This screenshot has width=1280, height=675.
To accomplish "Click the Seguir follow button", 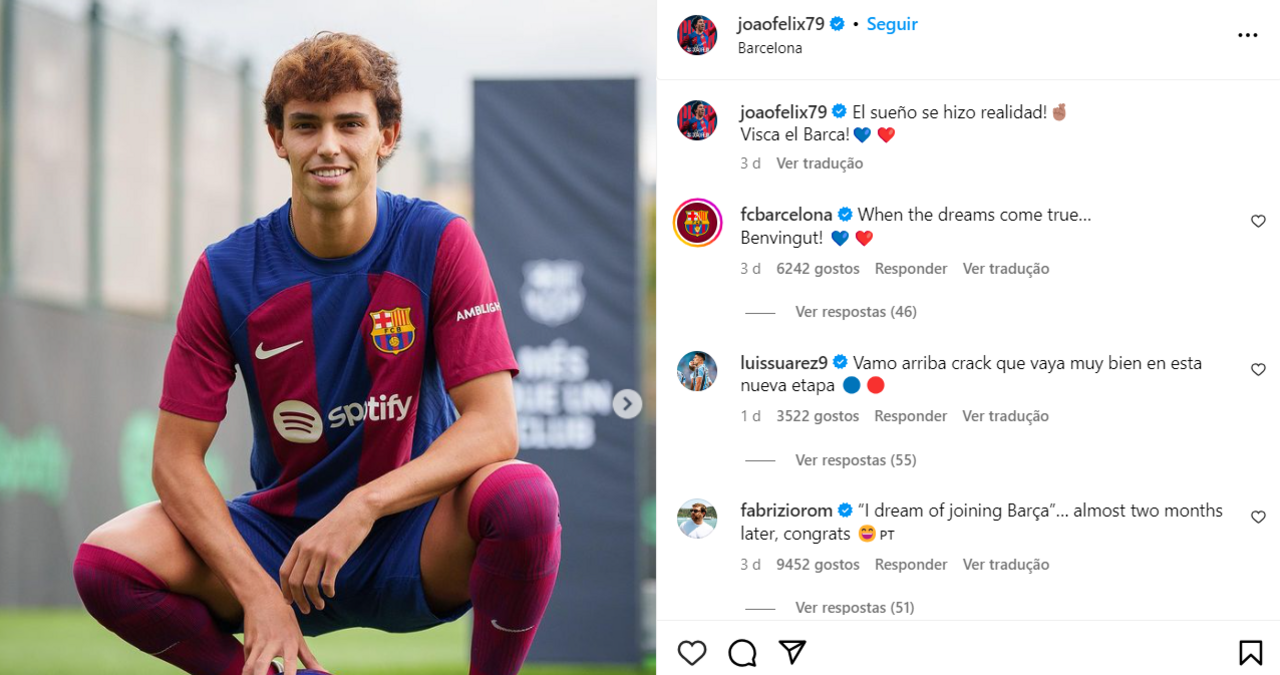I will (x=892, y=24).
